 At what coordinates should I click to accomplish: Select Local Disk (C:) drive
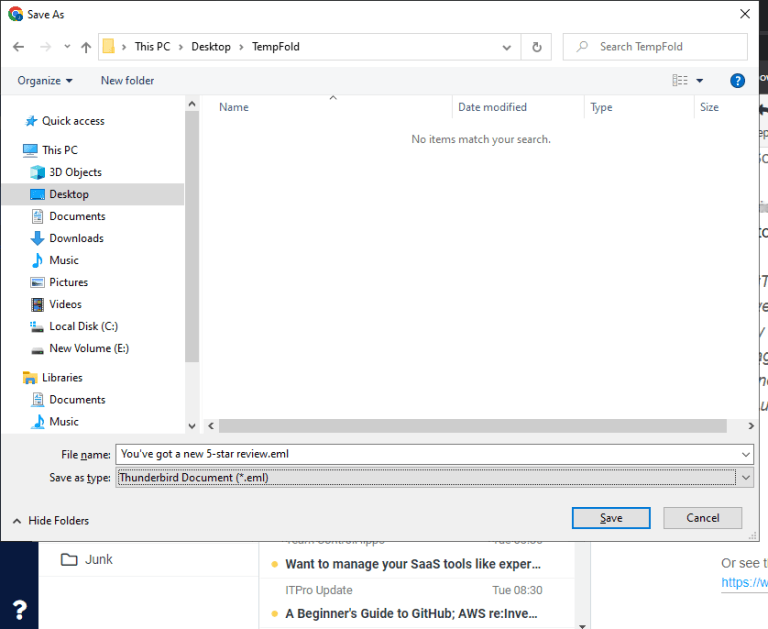[83, 326]
